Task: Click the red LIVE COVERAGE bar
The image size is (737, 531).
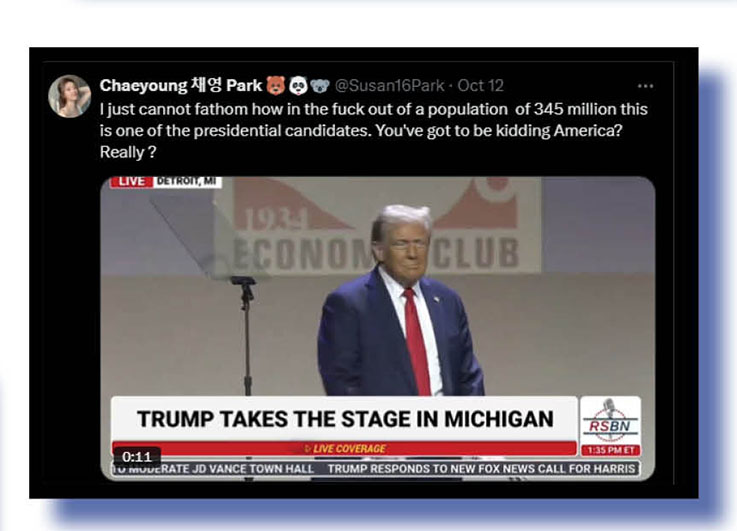Action: pyautogui.click(x=345, y=449)
